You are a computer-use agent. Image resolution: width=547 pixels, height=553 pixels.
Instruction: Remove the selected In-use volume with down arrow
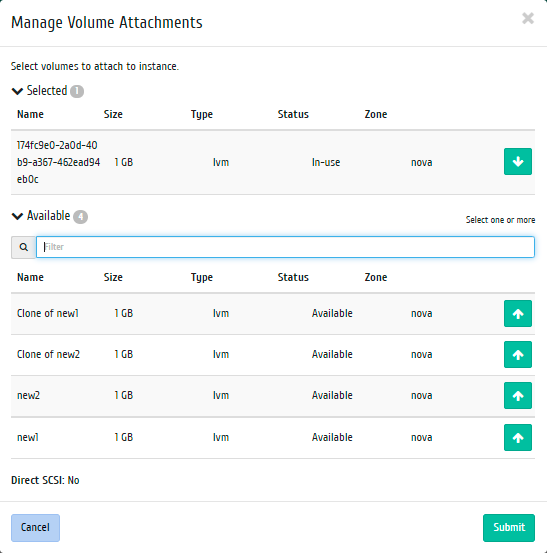pos(517,162)
